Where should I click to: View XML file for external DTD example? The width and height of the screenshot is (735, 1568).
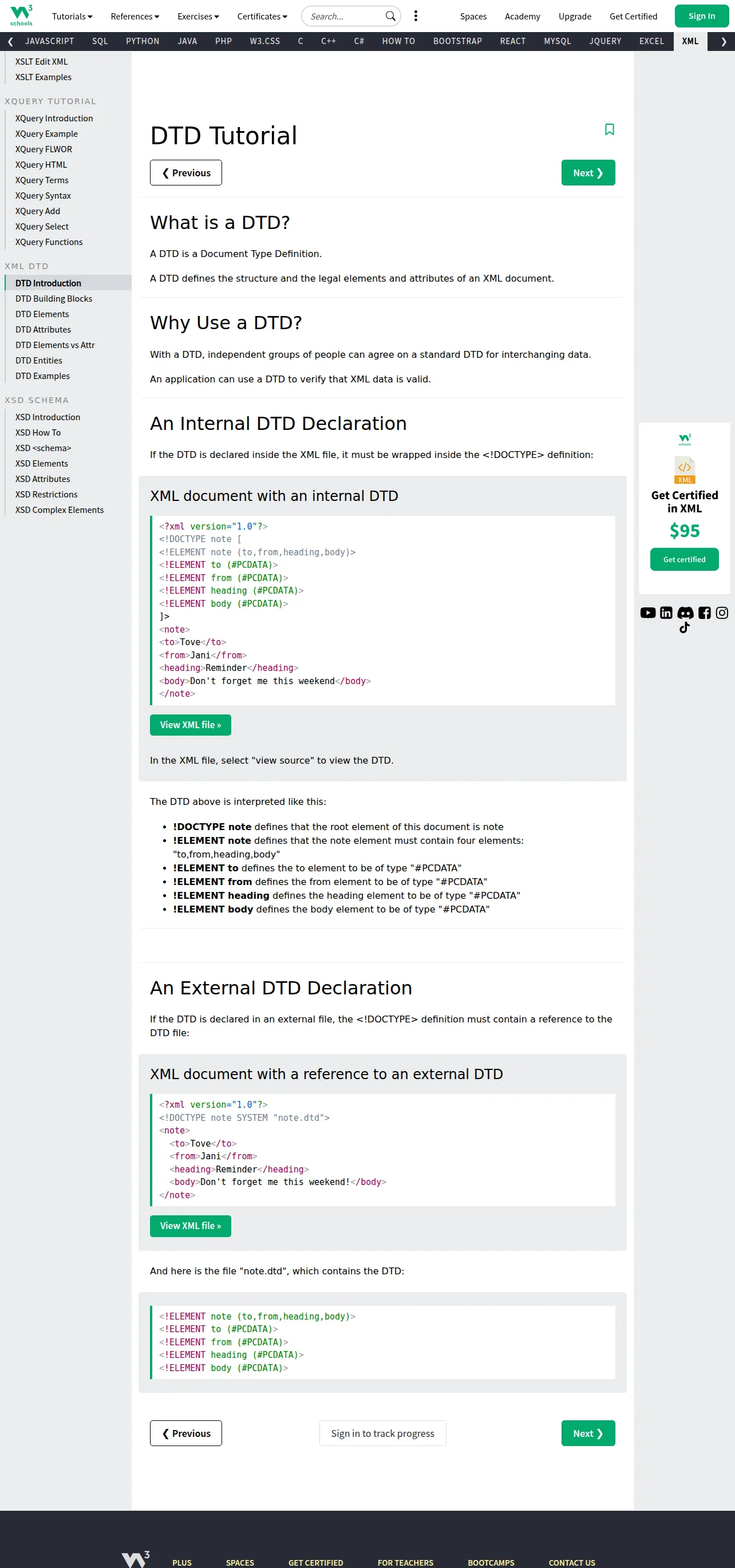coord(191,1226)
